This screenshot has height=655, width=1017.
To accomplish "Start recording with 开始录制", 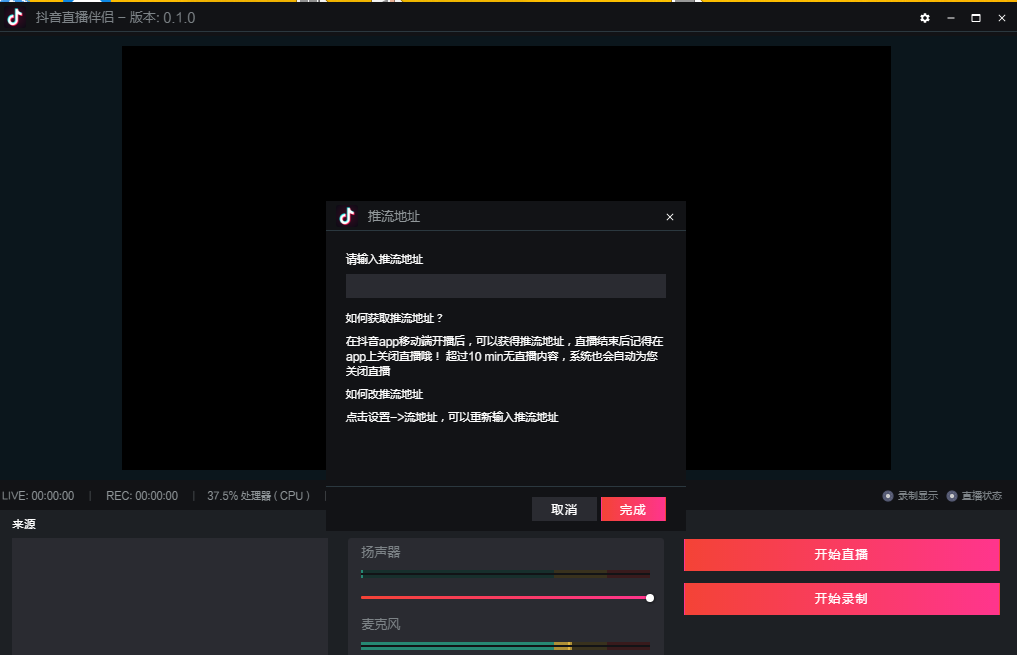I will pyautogui.click(x=841, y=599).
